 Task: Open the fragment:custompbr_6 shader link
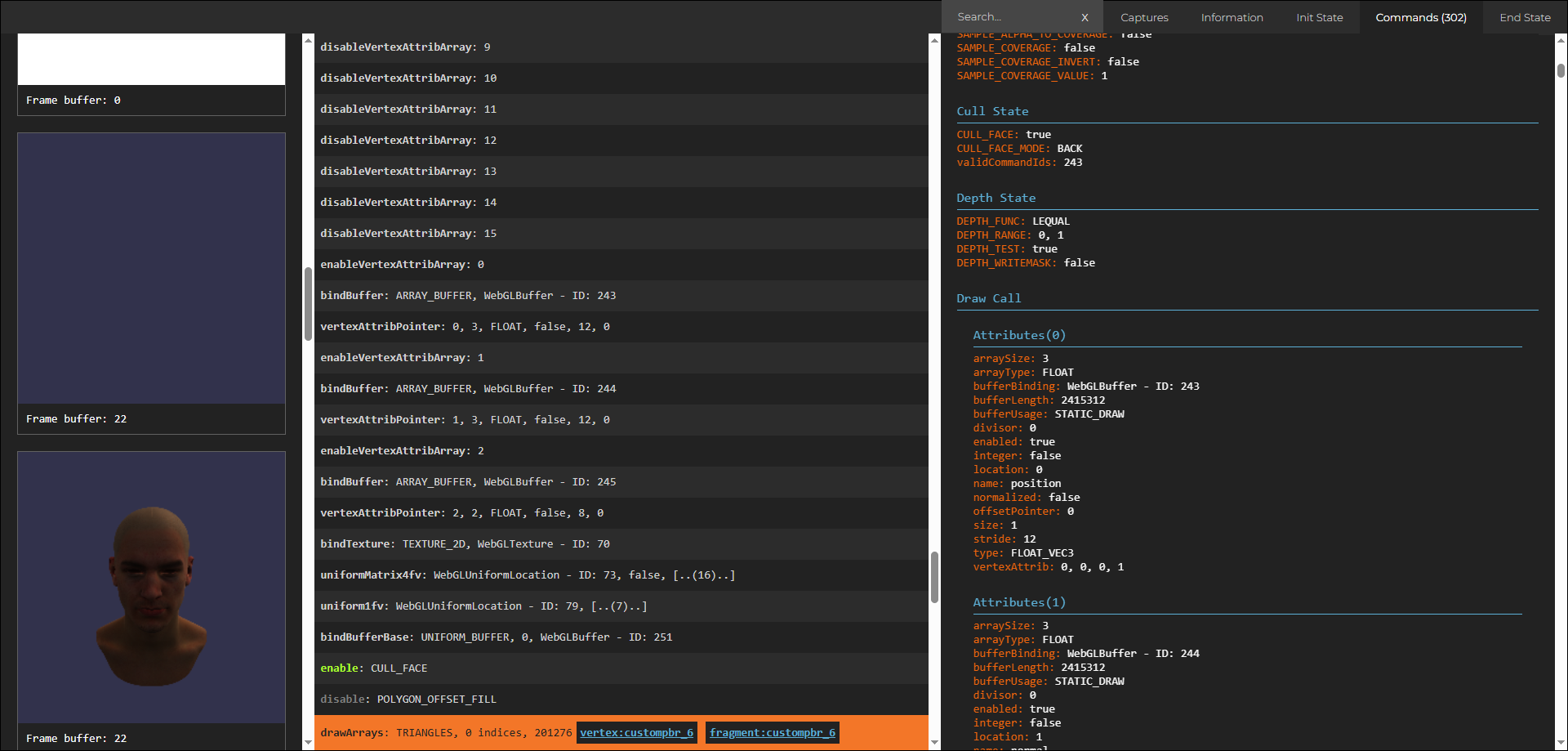coord(773,733)
